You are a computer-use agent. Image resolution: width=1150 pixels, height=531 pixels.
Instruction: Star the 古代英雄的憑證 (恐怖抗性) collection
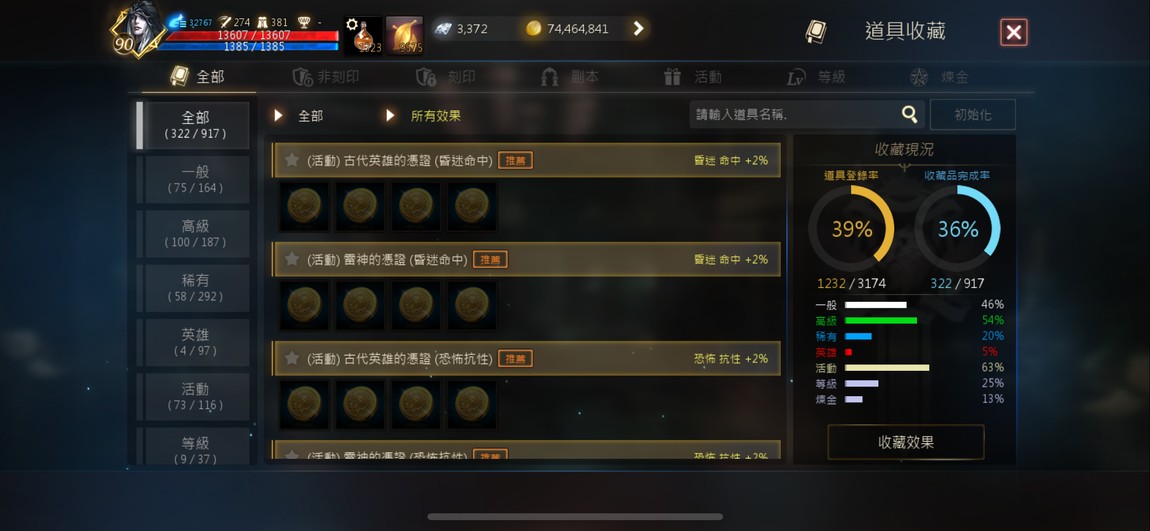[292, 358]
